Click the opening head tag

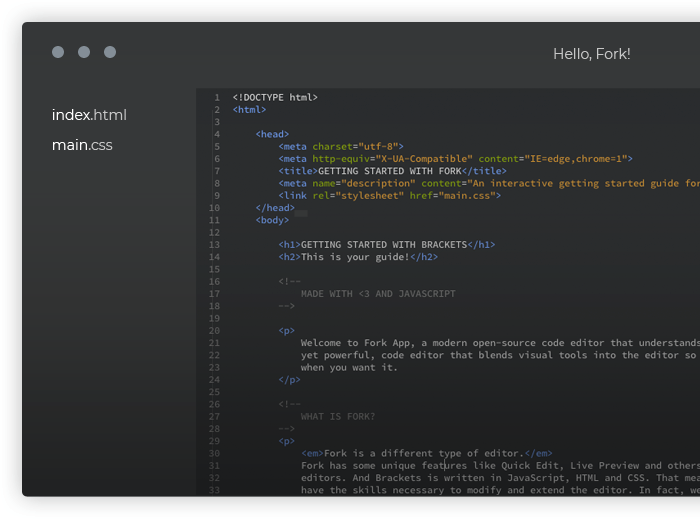(272, 134)
